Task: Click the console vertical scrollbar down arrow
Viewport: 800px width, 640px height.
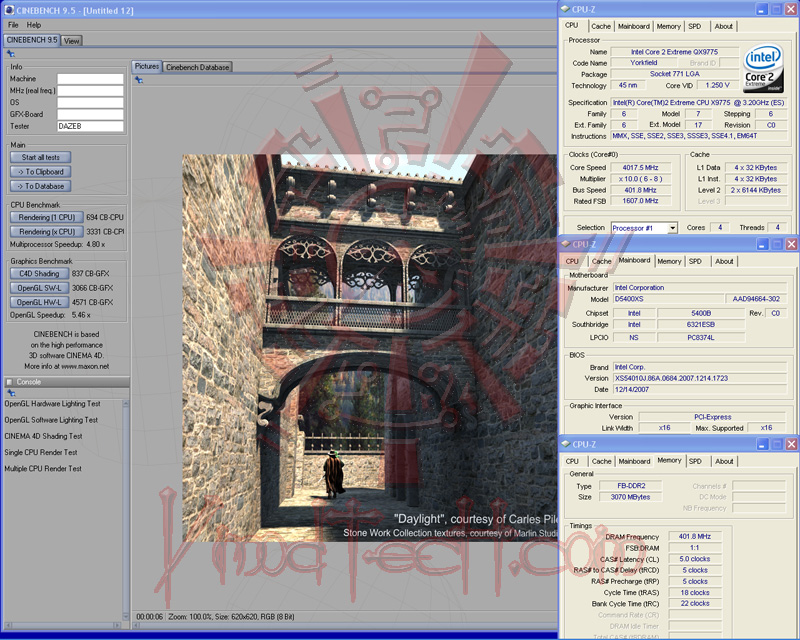Action: click(x=126, y=617)
